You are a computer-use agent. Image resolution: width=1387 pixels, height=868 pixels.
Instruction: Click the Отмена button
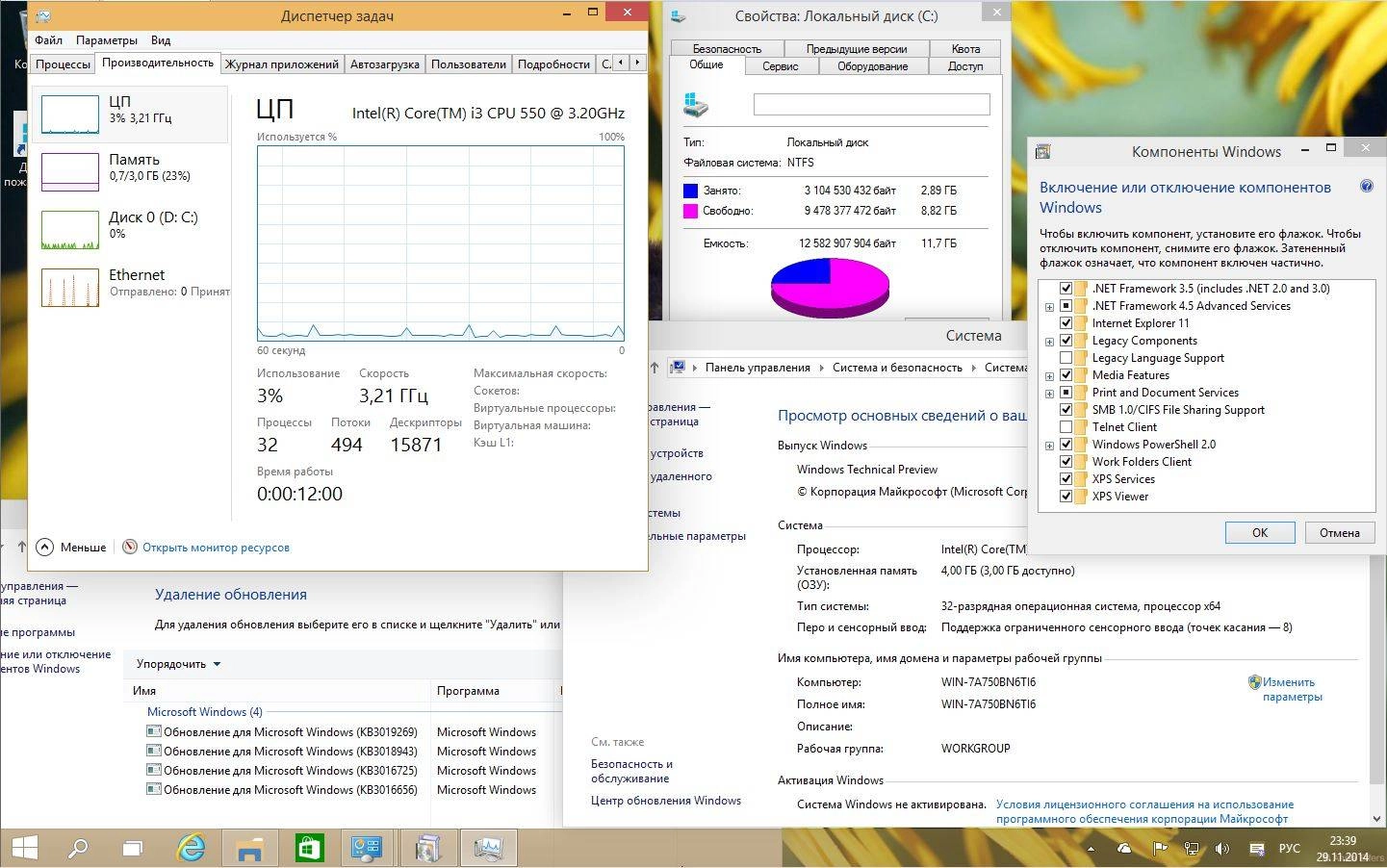click(1339, 532)
